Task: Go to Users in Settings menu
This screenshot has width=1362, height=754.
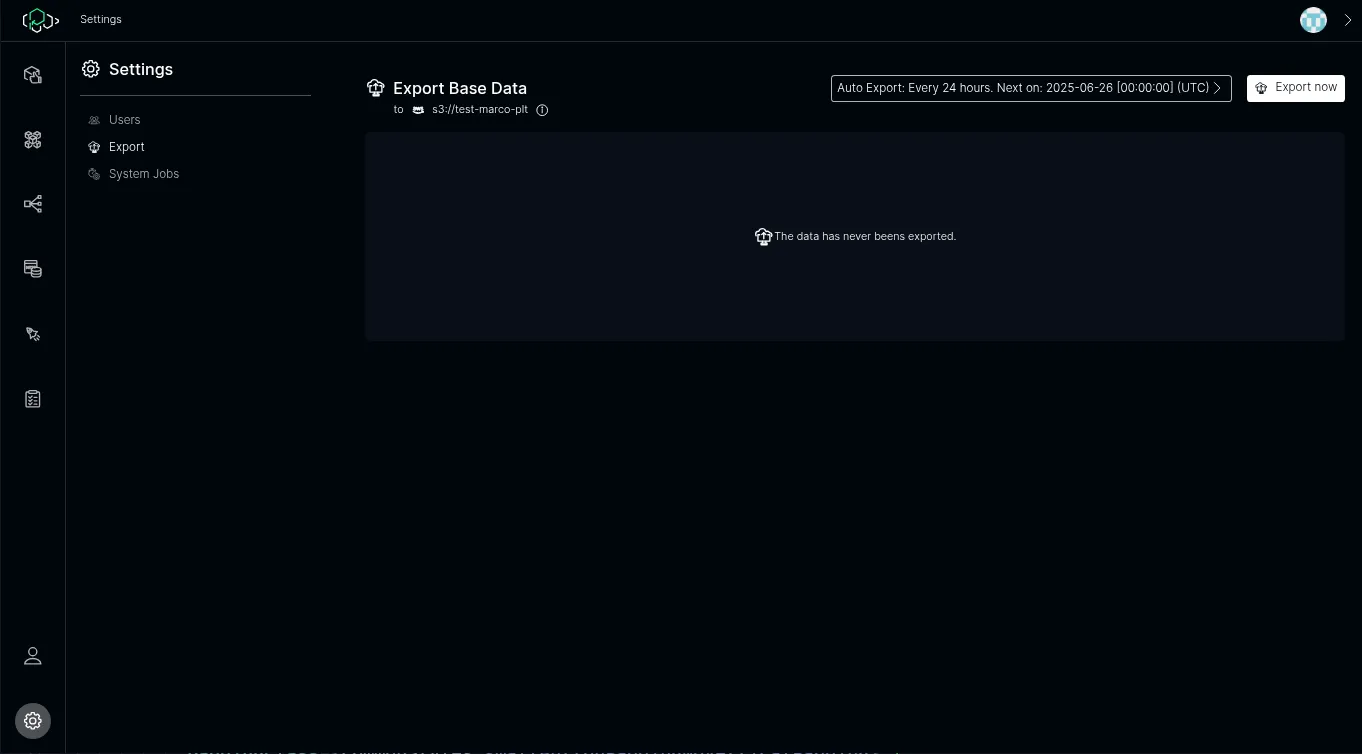Action: click(x=125, y=120)
